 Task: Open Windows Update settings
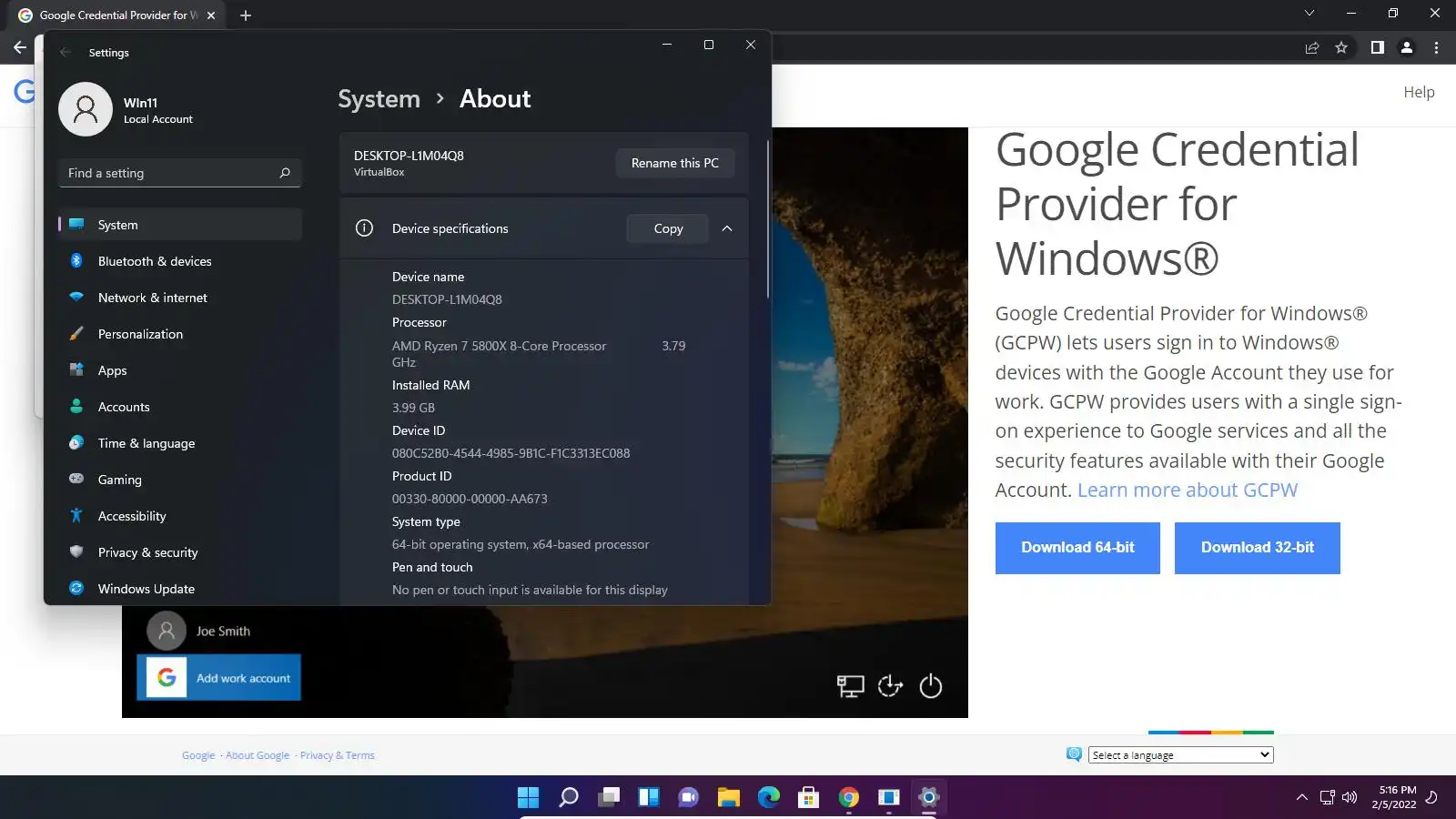click(x=180, y=589)
